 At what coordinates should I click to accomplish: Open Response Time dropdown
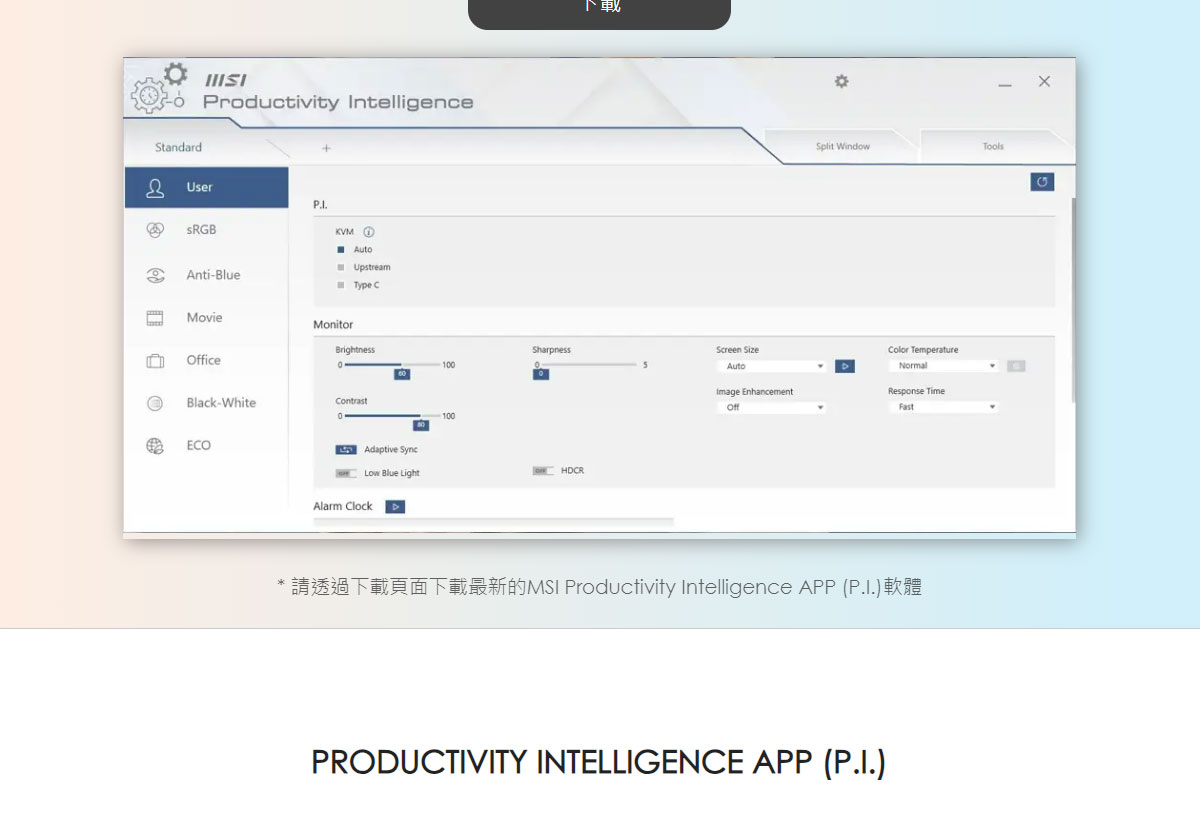(x=943, y=407)
